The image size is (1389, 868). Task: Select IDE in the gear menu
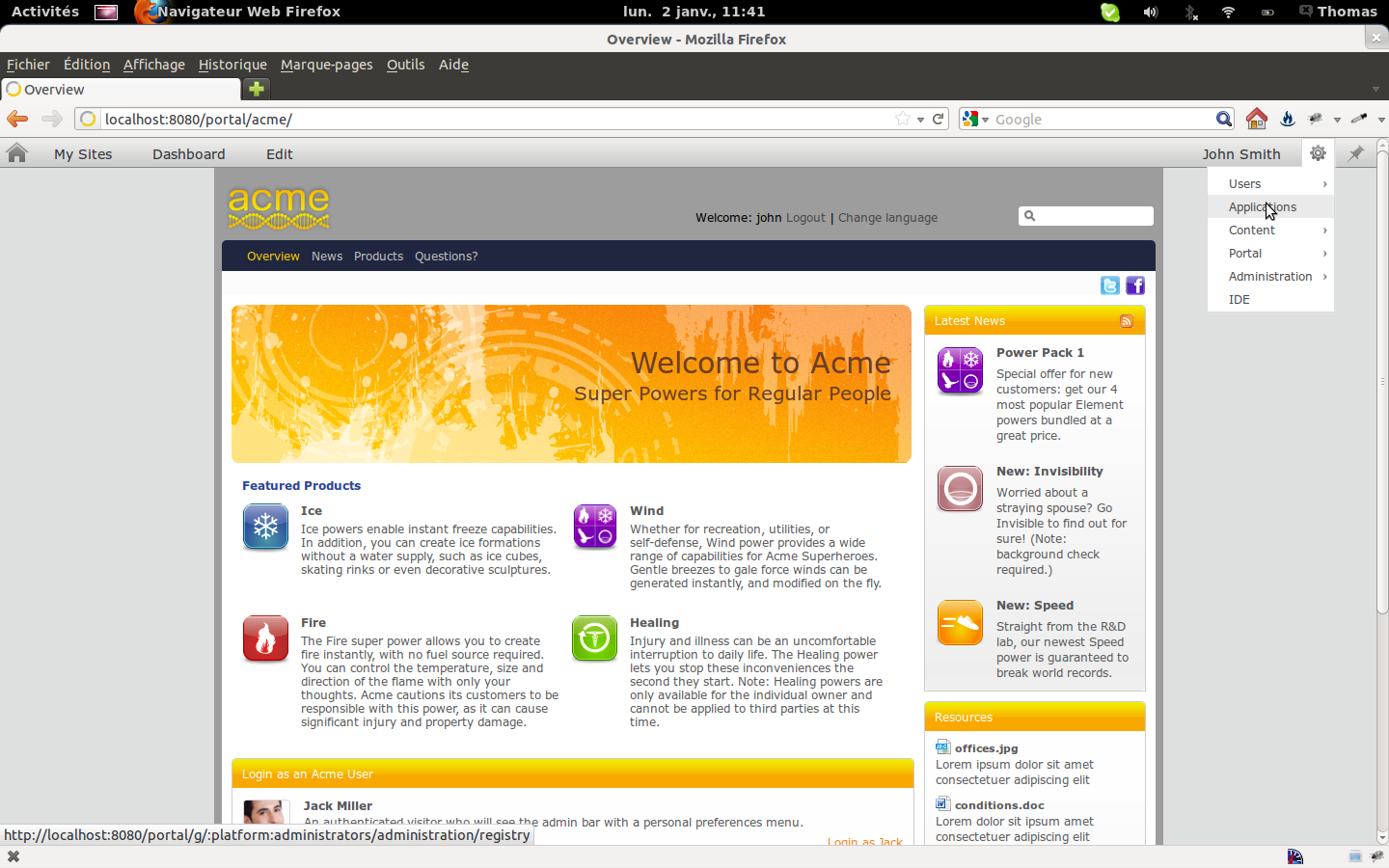(1270, 299)
